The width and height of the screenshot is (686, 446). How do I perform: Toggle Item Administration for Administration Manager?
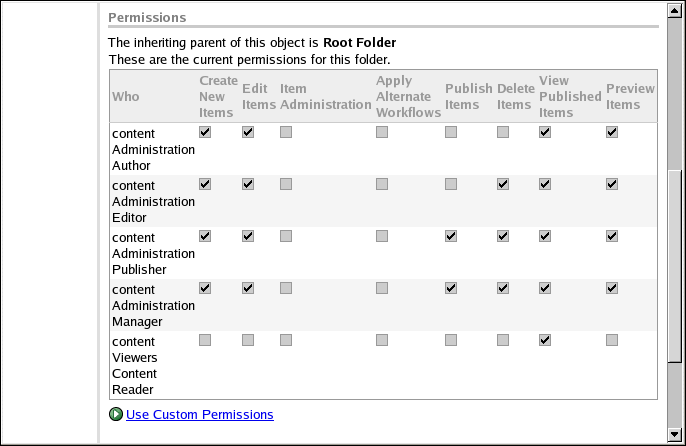click(x=286, y=288)
